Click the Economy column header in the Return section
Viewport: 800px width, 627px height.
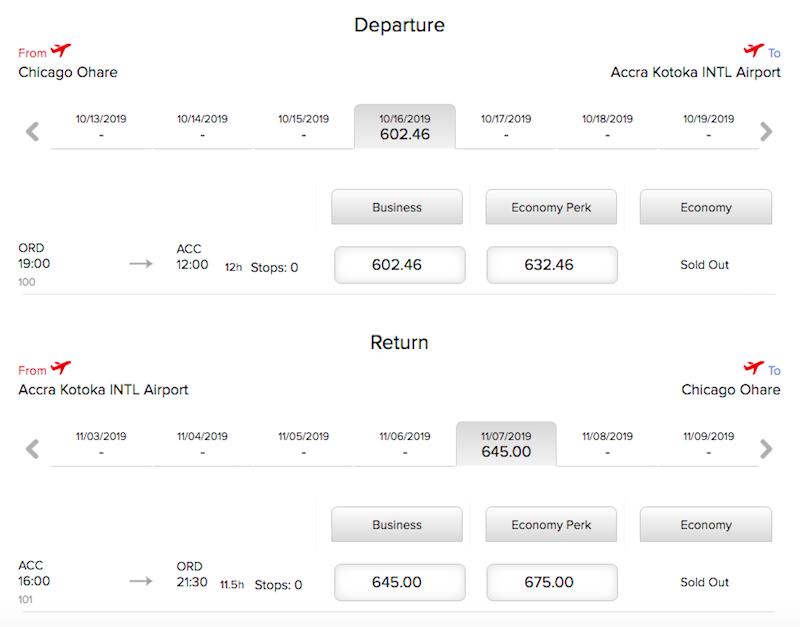tap(705, 524)
